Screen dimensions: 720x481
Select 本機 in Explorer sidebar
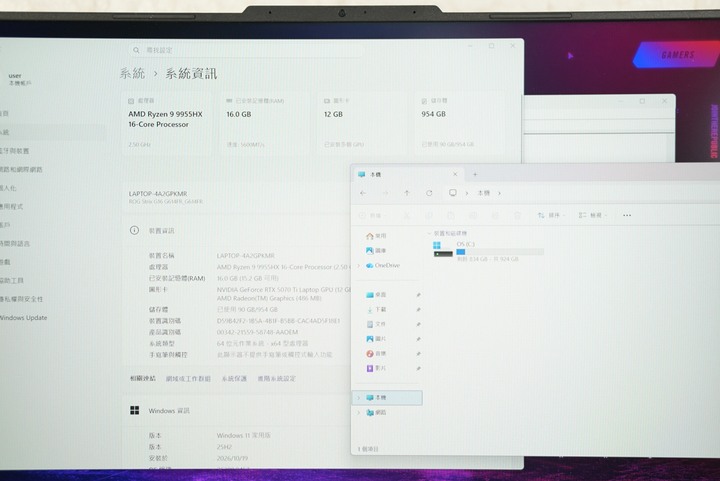coord(388,398)
